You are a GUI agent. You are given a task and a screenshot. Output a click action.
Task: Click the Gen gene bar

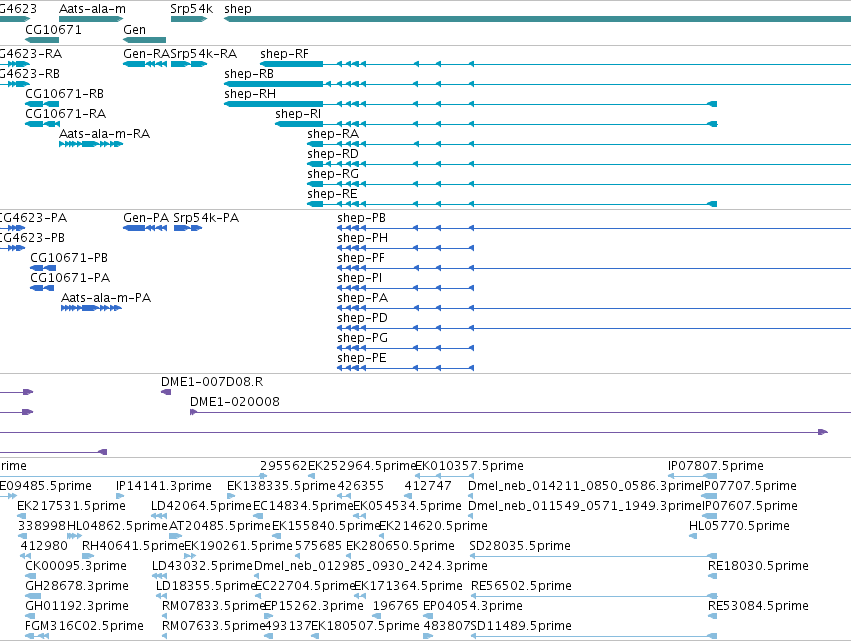coord(144,40)
